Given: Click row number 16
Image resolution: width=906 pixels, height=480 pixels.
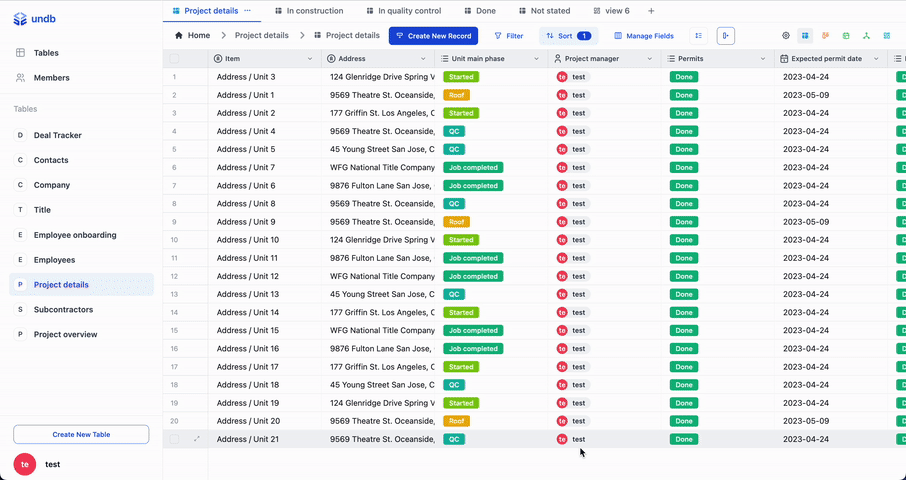Looking at the screenshot, I should pos(174,349).
